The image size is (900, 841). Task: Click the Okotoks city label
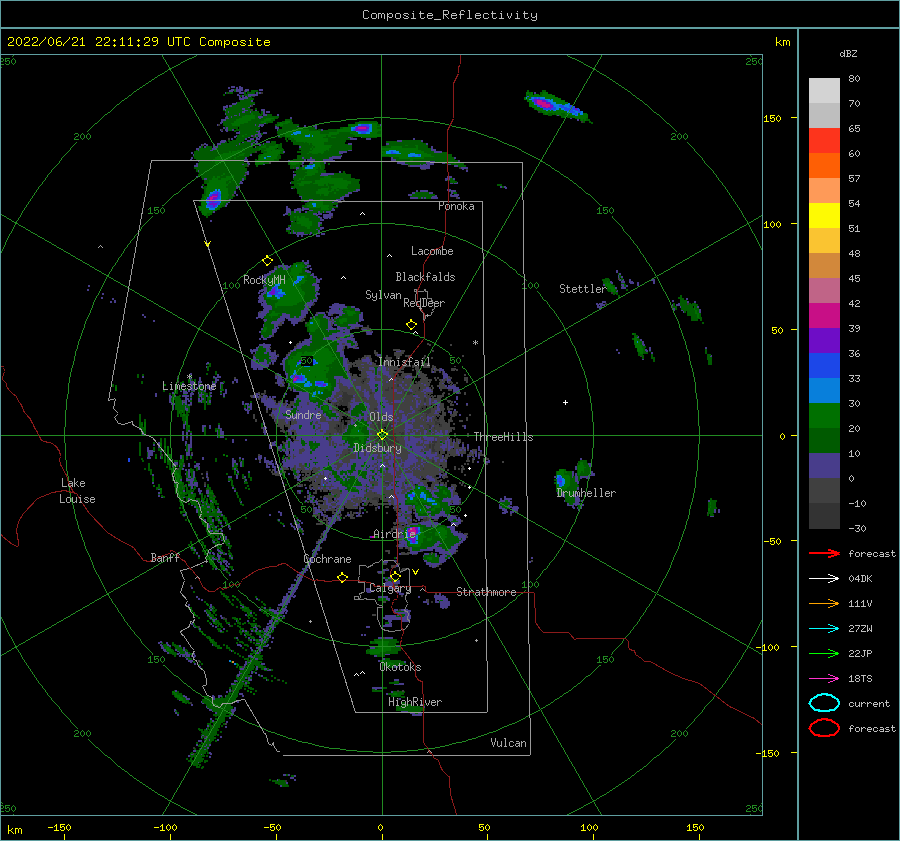coord(400,667)
